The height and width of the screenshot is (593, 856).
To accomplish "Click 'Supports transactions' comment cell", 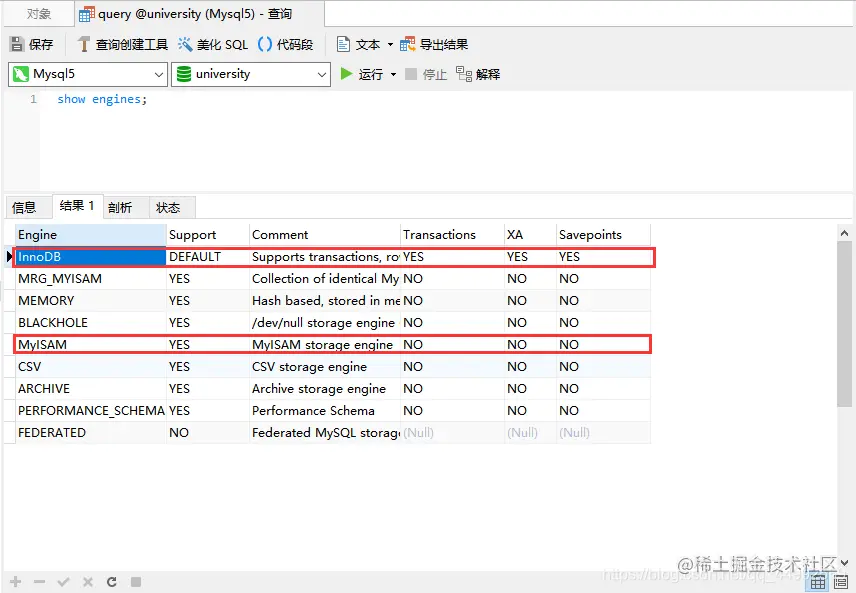I will [325, 257].
